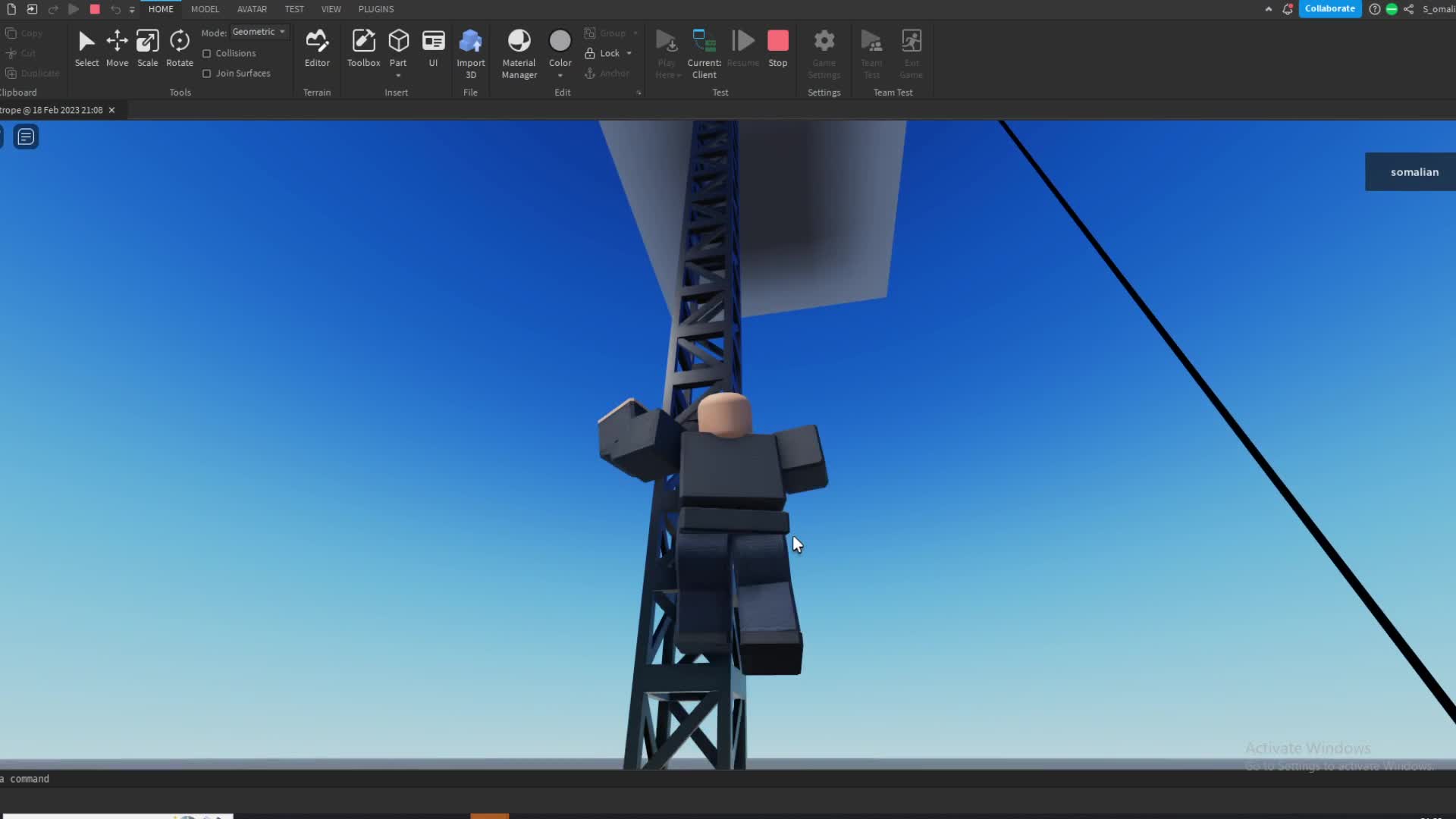Open the PLUGINS ribbon tab
1456x819 pixels.
375,9
